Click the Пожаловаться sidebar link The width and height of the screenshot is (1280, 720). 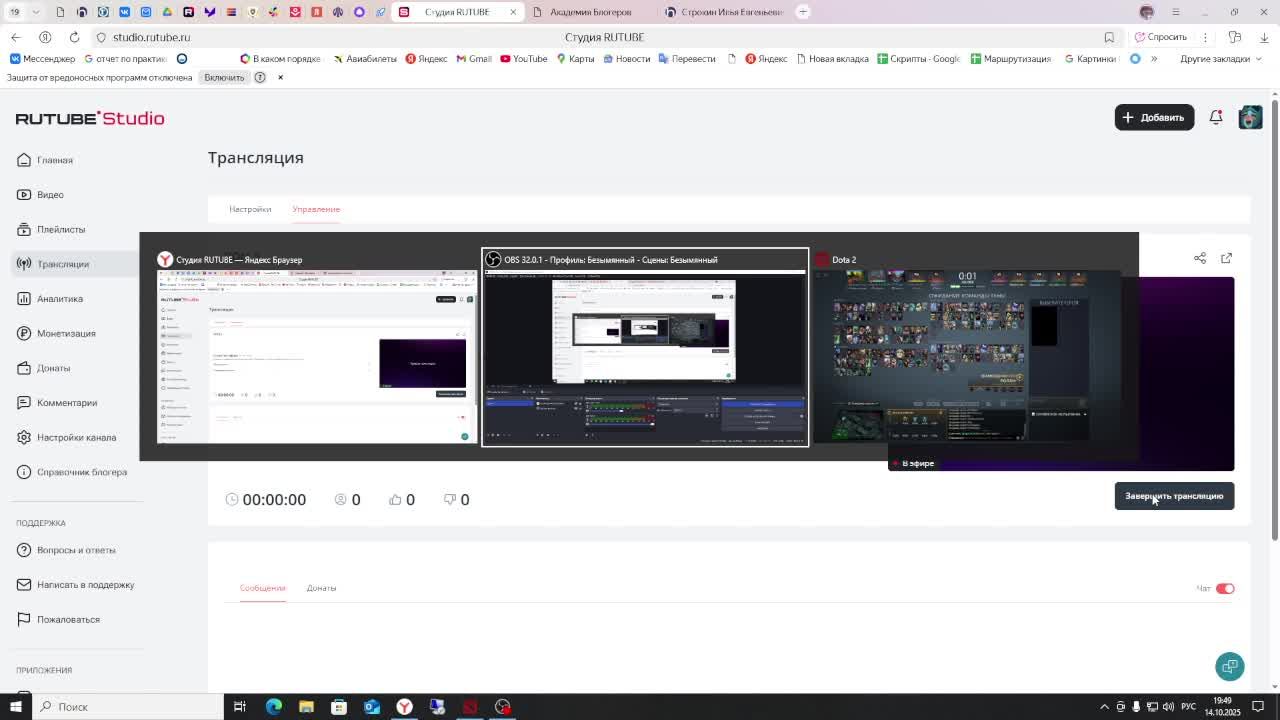(x=58, y=619)
